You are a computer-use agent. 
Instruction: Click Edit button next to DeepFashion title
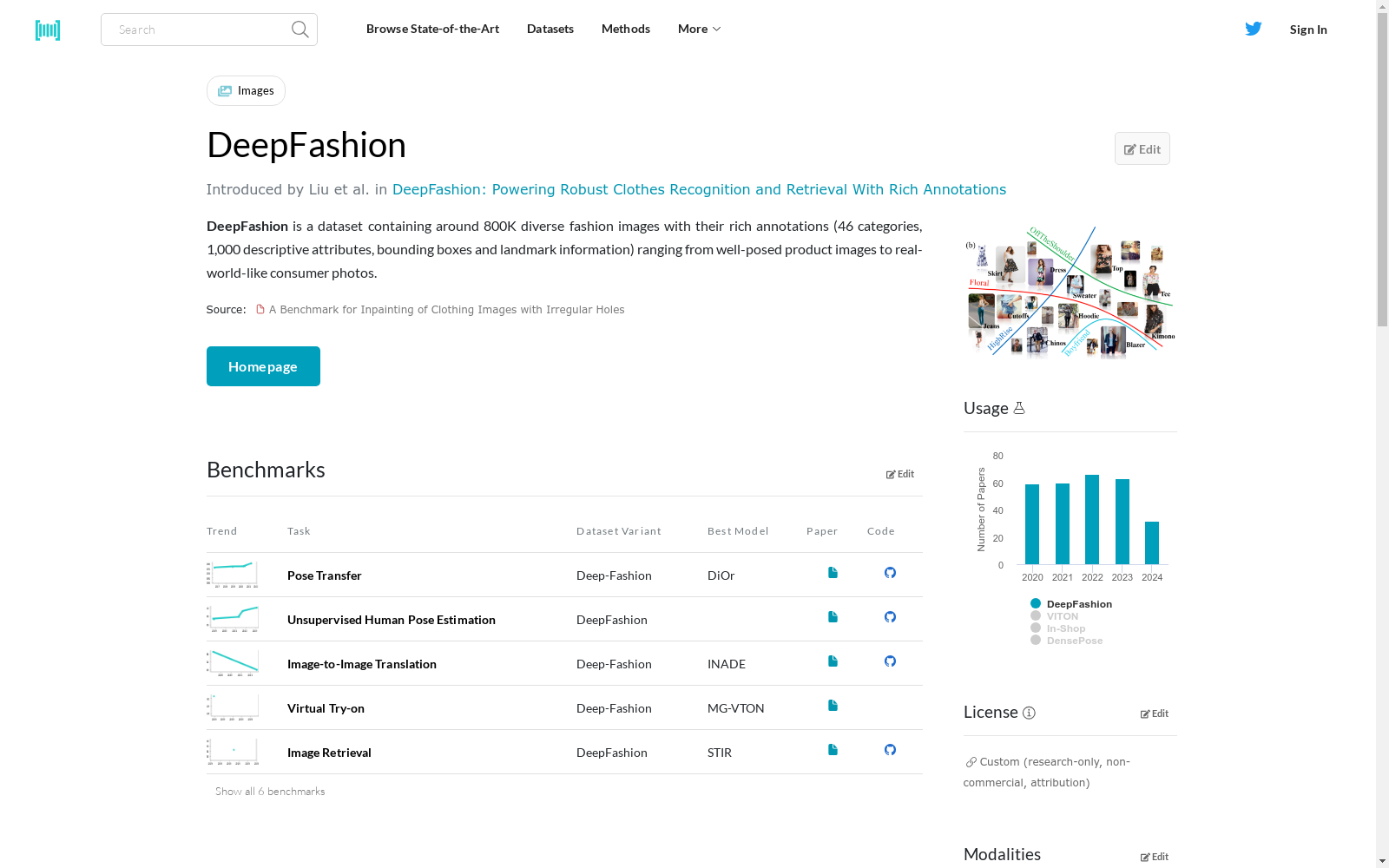[1142, 148]
